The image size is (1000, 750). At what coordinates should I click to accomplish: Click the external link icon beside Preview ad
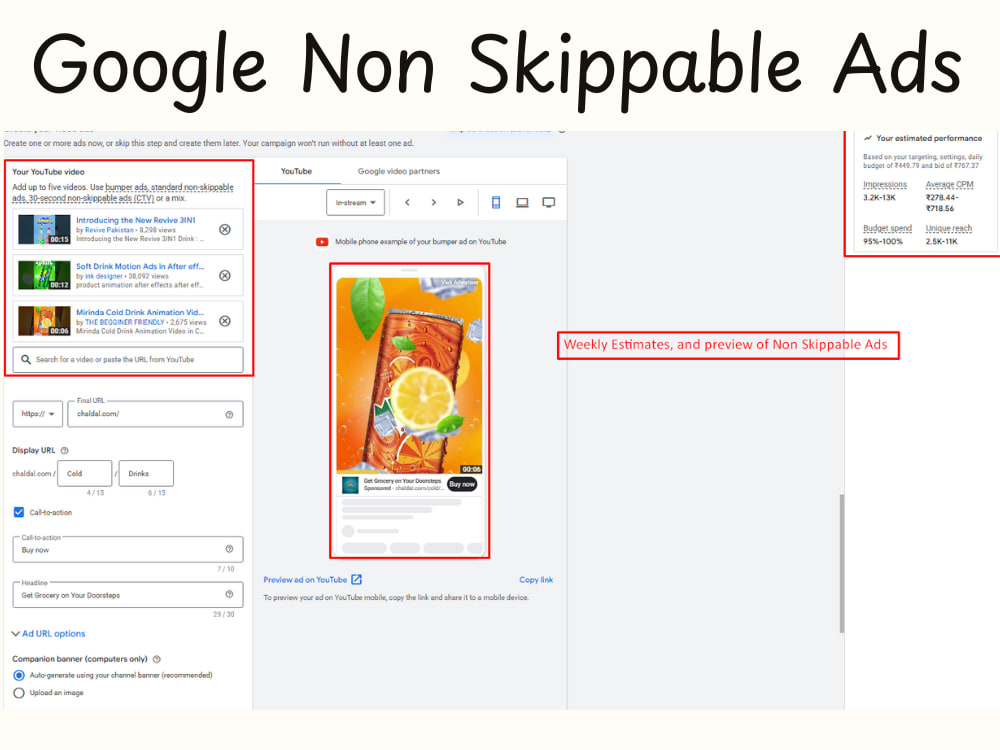357,580
